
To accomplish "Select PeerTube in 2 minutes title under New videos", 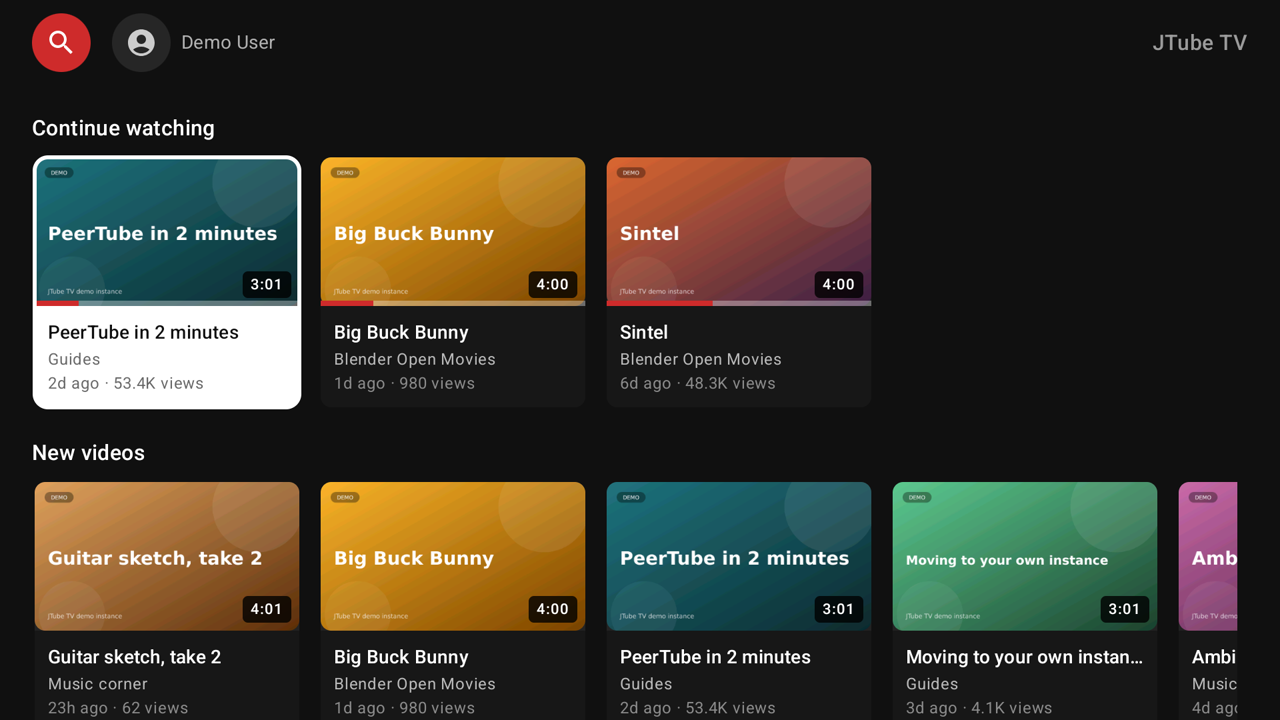I will point(715,657).
